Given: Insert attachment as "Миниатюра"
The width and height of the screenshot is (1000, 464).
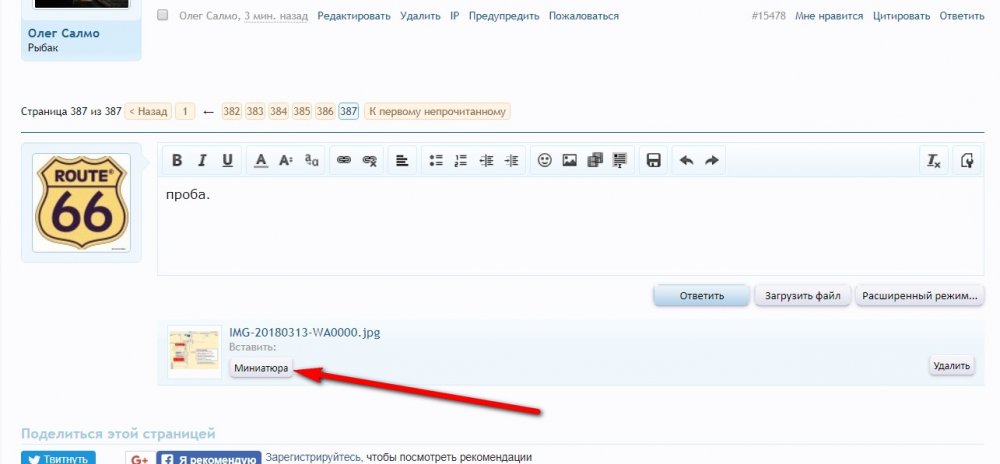Looking at the screenshot, I should tap(261, 368).
